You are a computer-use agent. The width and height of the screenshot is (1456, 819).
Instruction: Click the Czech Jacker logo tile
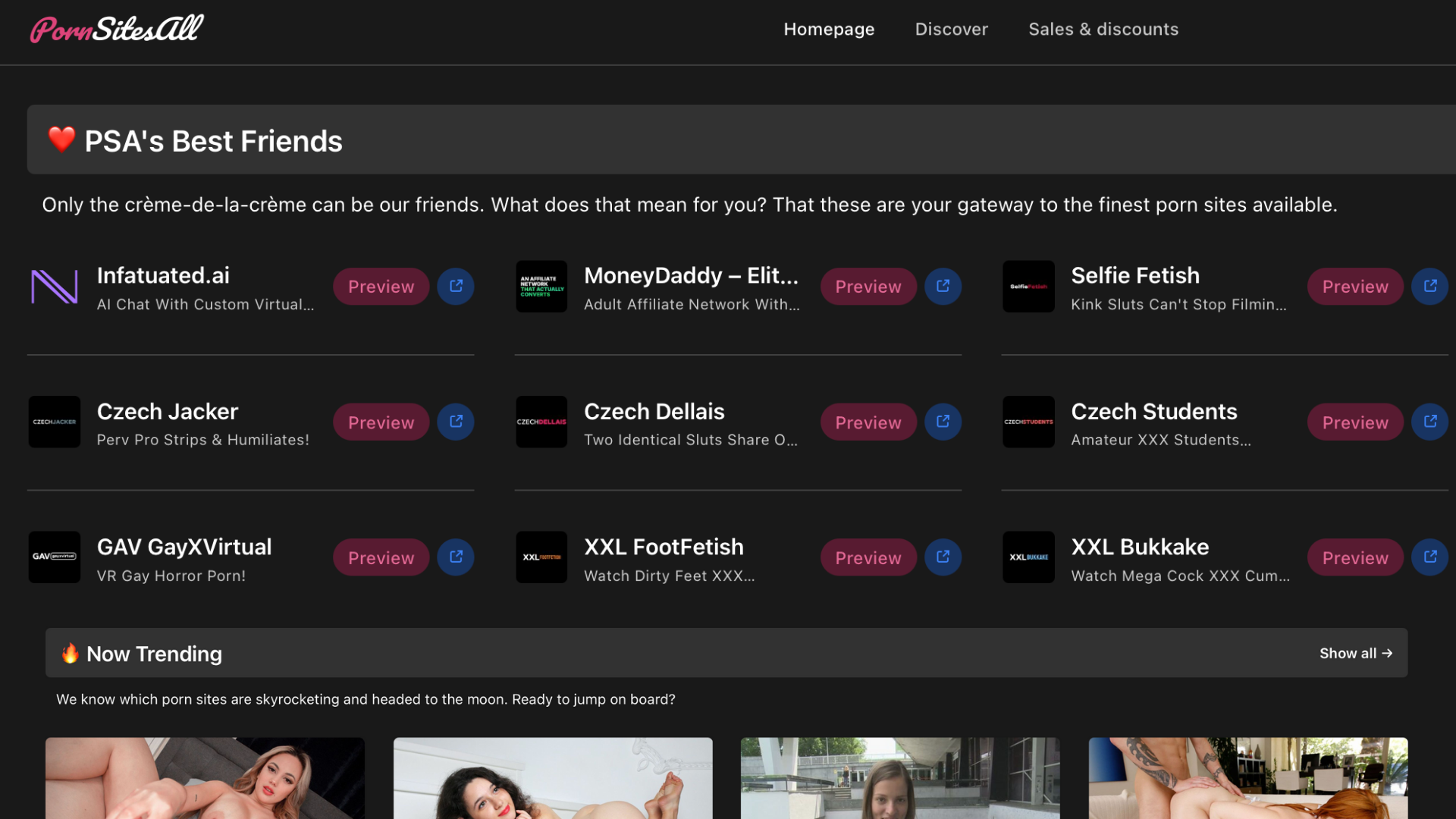[x=55, y=422]
